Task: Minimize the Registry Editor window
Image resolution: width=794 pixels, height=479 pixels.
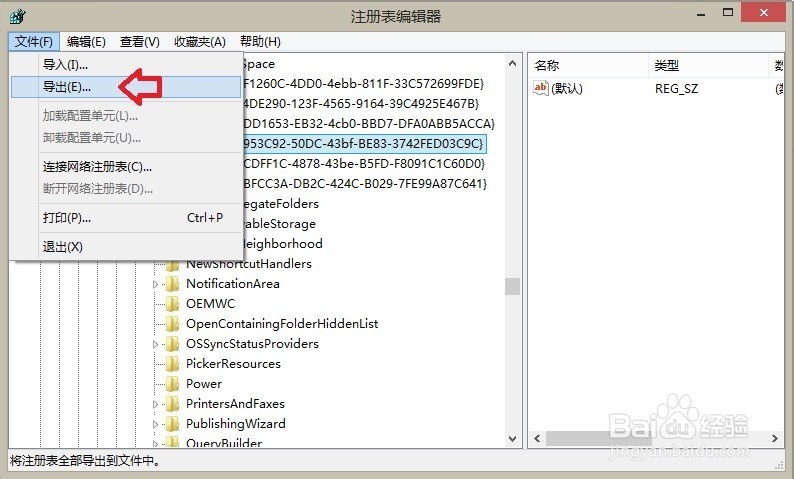Action: 701,14
